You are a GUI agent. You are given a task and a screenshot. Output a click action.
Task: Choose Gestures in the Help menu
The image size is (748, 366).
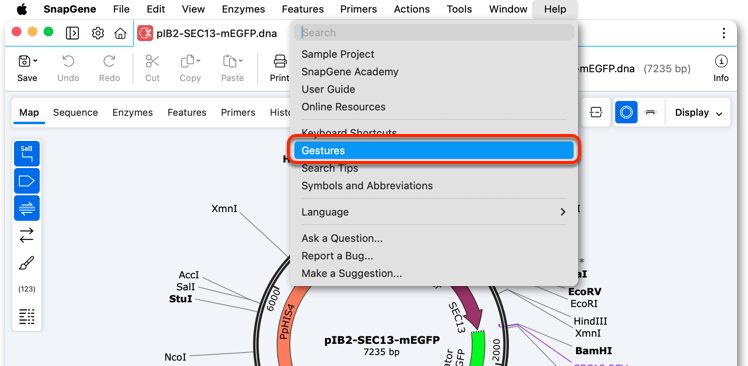coord(434,150)
